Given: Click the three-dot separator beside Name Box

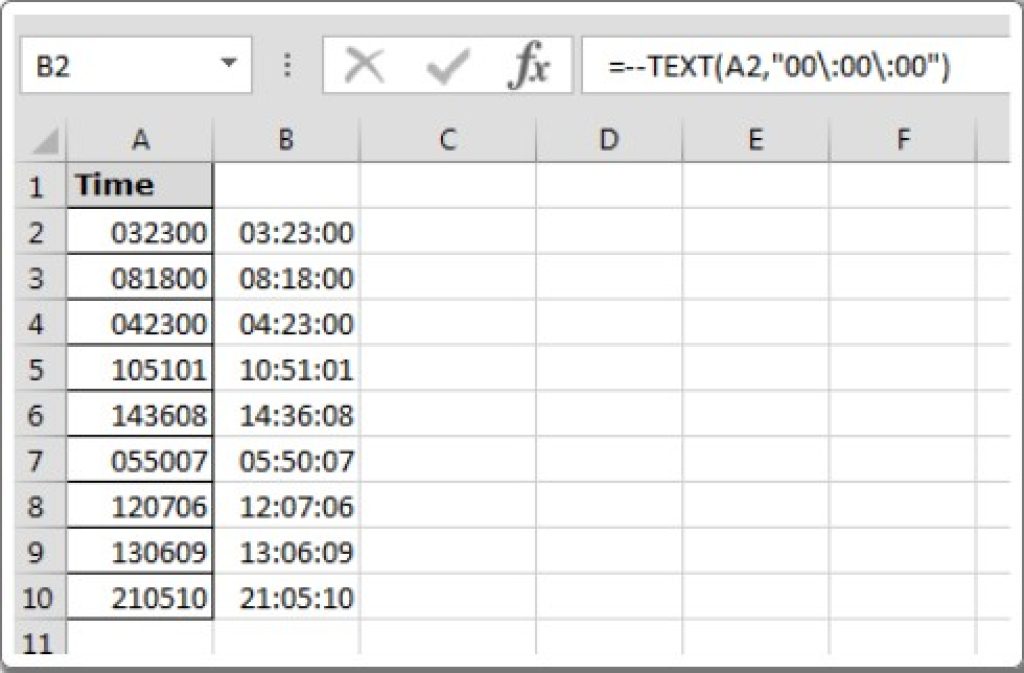Looking at the screenshot, I should tap(287, 62).
